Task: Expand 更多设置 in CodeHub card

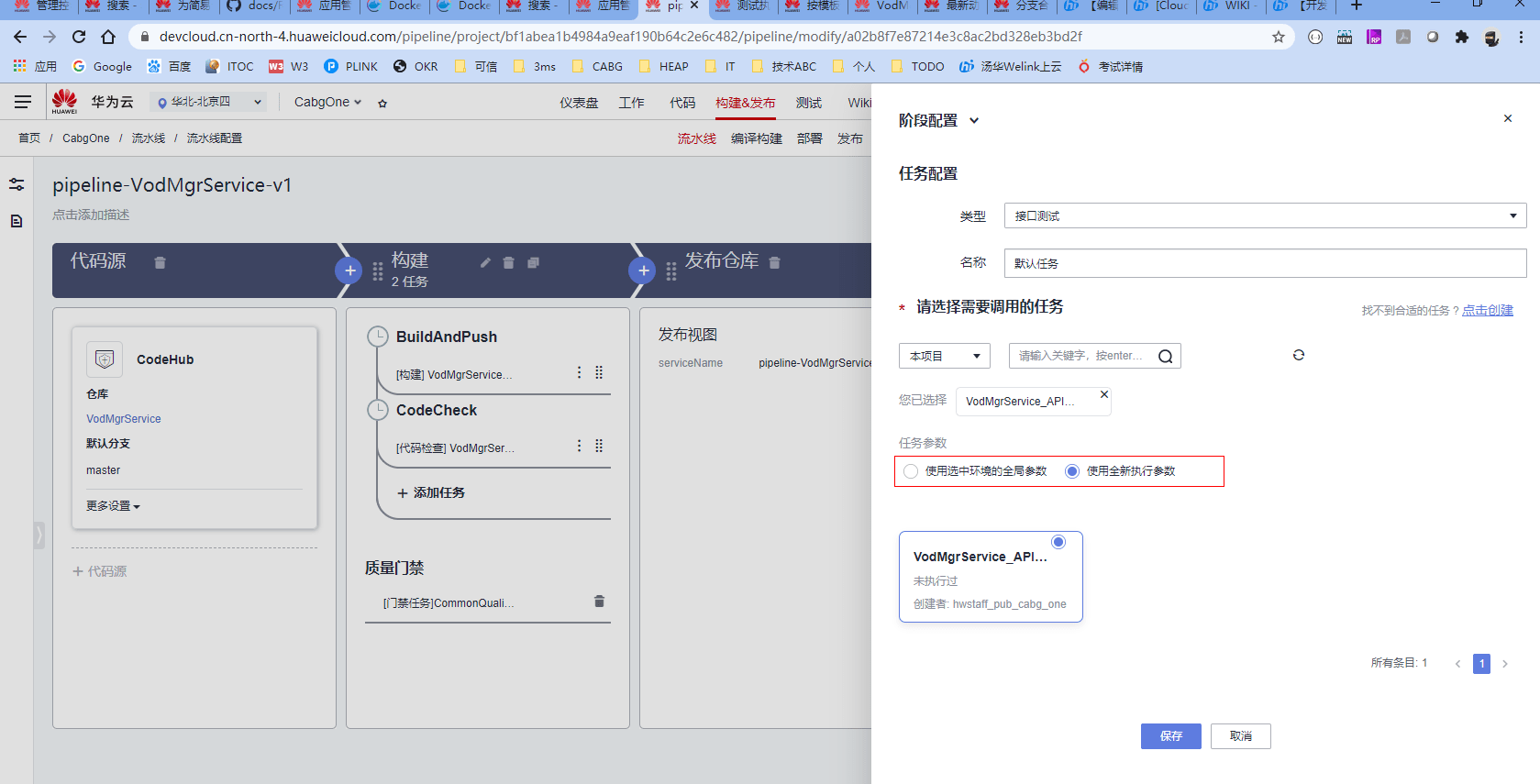Action: click(114, 506)
